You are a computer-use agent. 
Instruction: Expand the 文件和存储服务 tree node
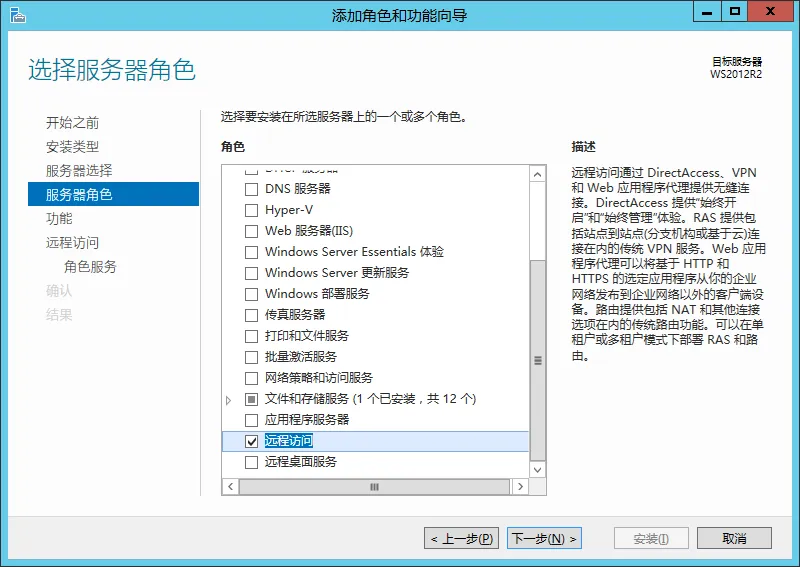coord(229,400)
